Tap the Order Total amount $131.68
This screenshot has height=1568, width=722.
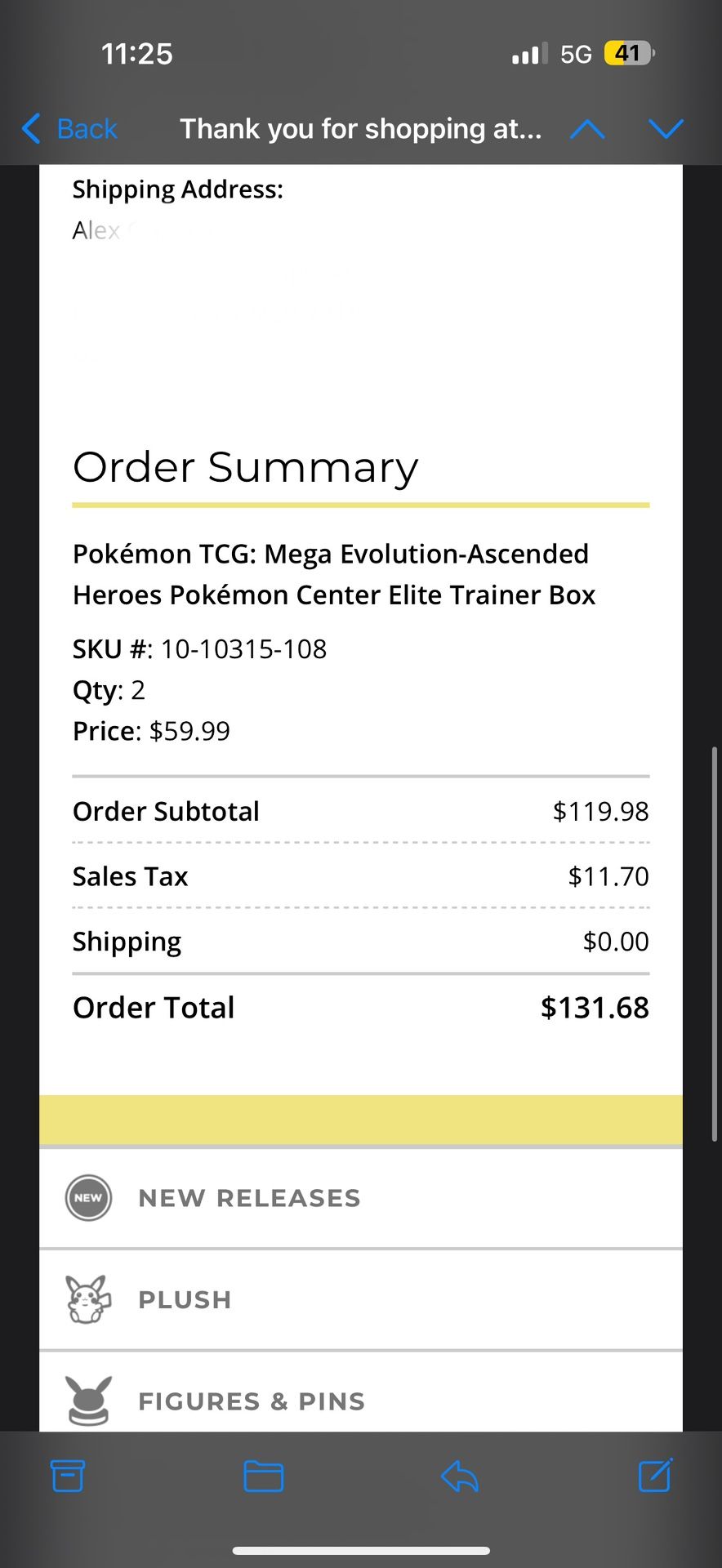(595, 1008)
